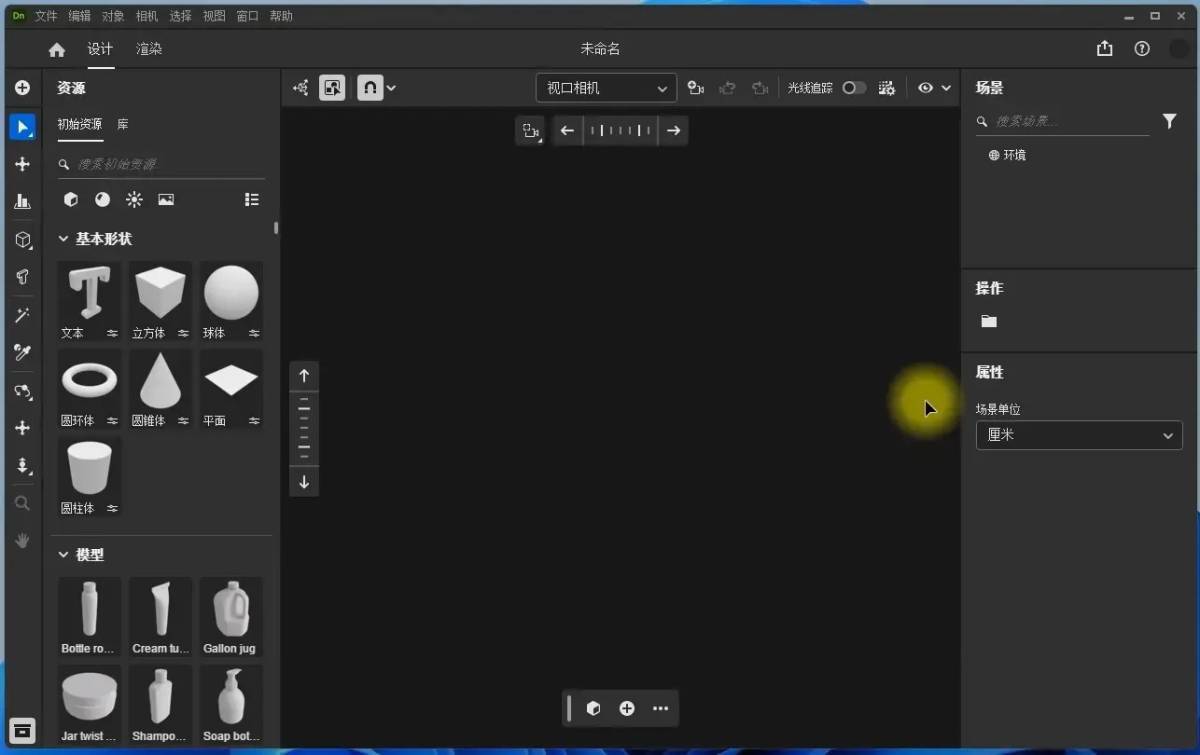Open the 编辑 menu
The image size is (1200, 755).
click(79, 16)
